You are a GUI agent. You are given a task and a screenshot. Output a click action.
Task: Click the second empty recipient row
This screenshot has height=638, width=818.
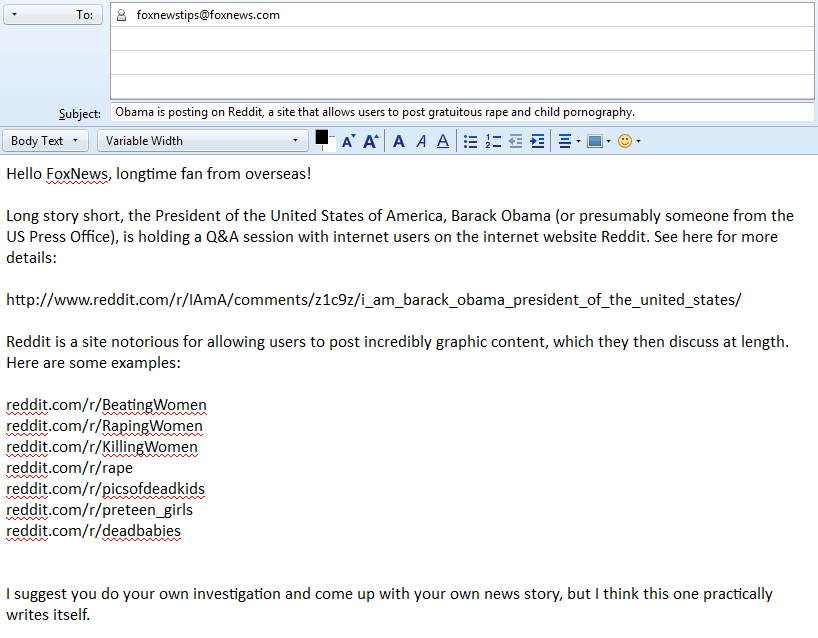pos(462,39)
